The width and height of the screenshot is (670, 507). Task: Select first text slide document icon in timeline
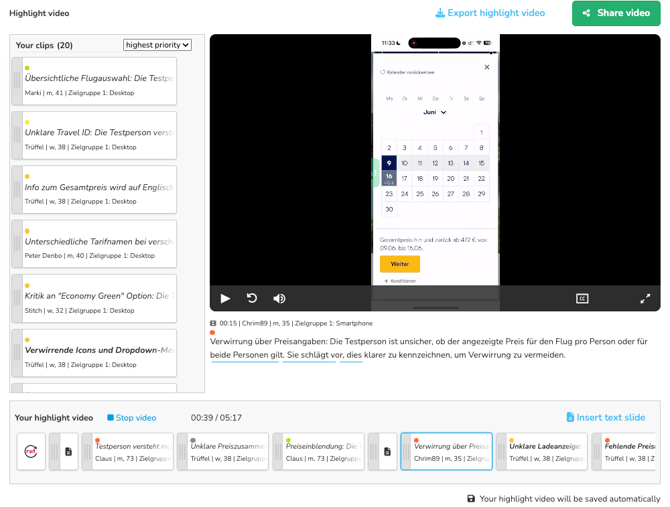[68, 451]
